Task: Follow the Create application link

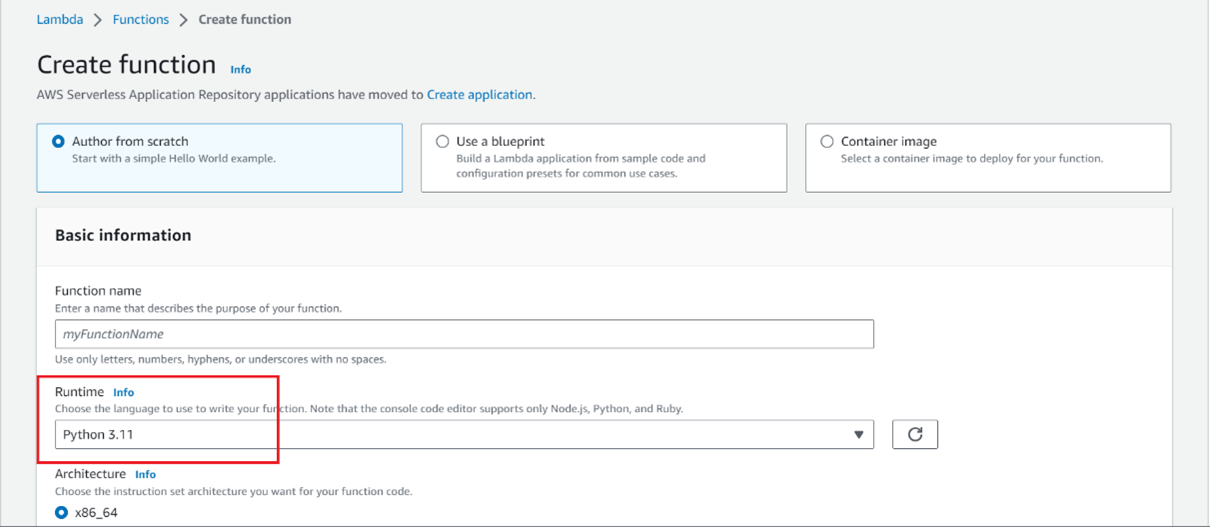Action: point(480,94)
